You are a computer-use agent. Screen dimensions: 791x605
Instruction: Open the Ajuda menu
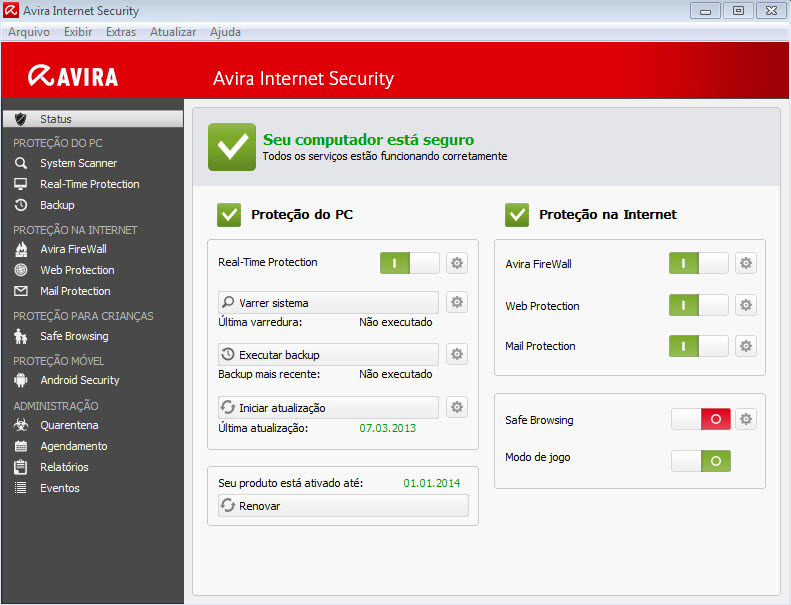[x=225, y=32]
